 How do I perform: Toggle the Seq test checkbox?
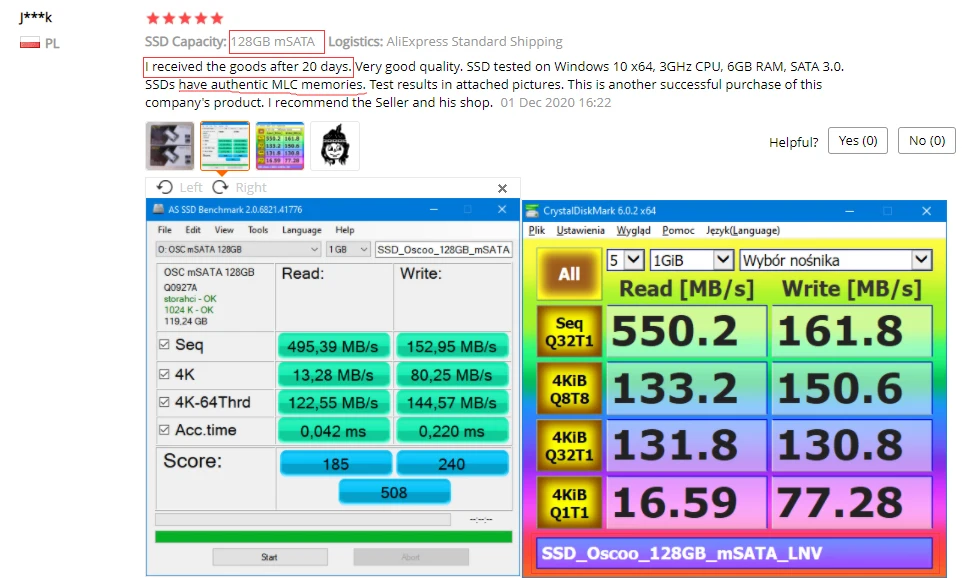pos(164,344)
